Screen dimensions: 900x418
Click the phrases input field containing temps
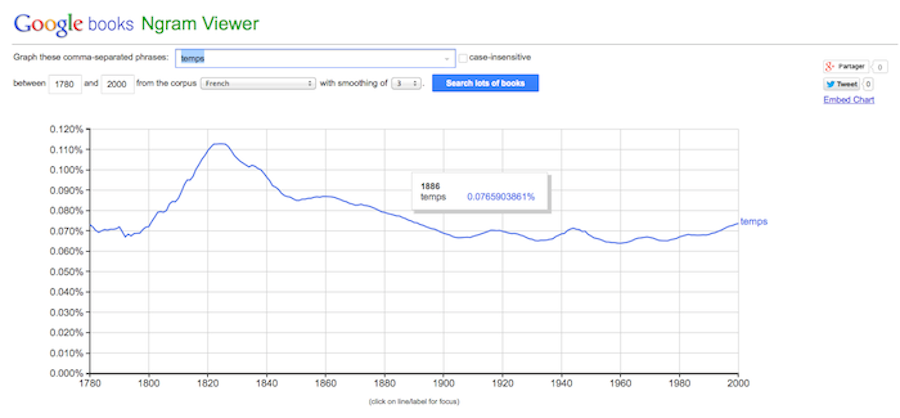[x=315, y=58]
